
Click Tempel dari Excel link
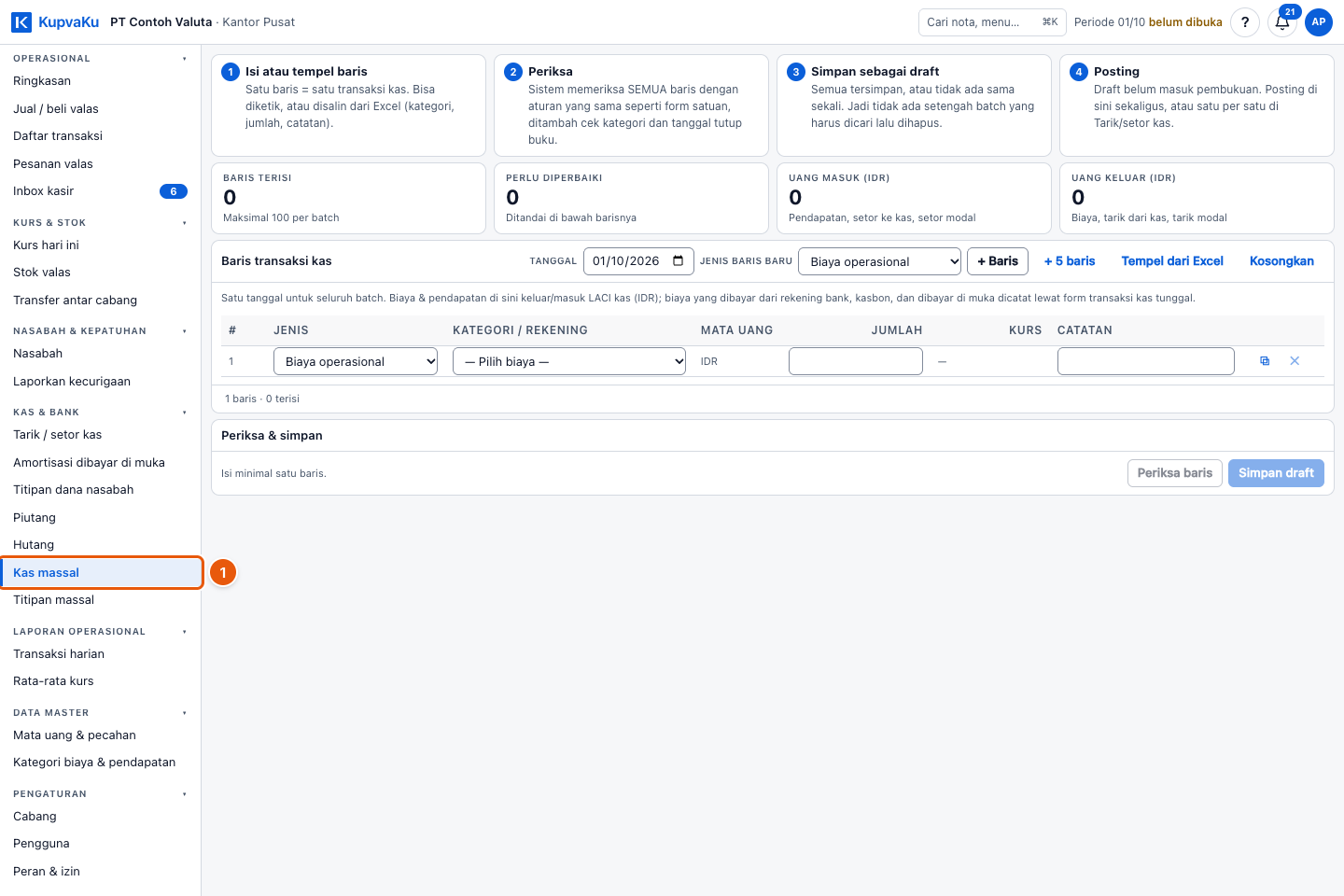[x=1172, y=261]
